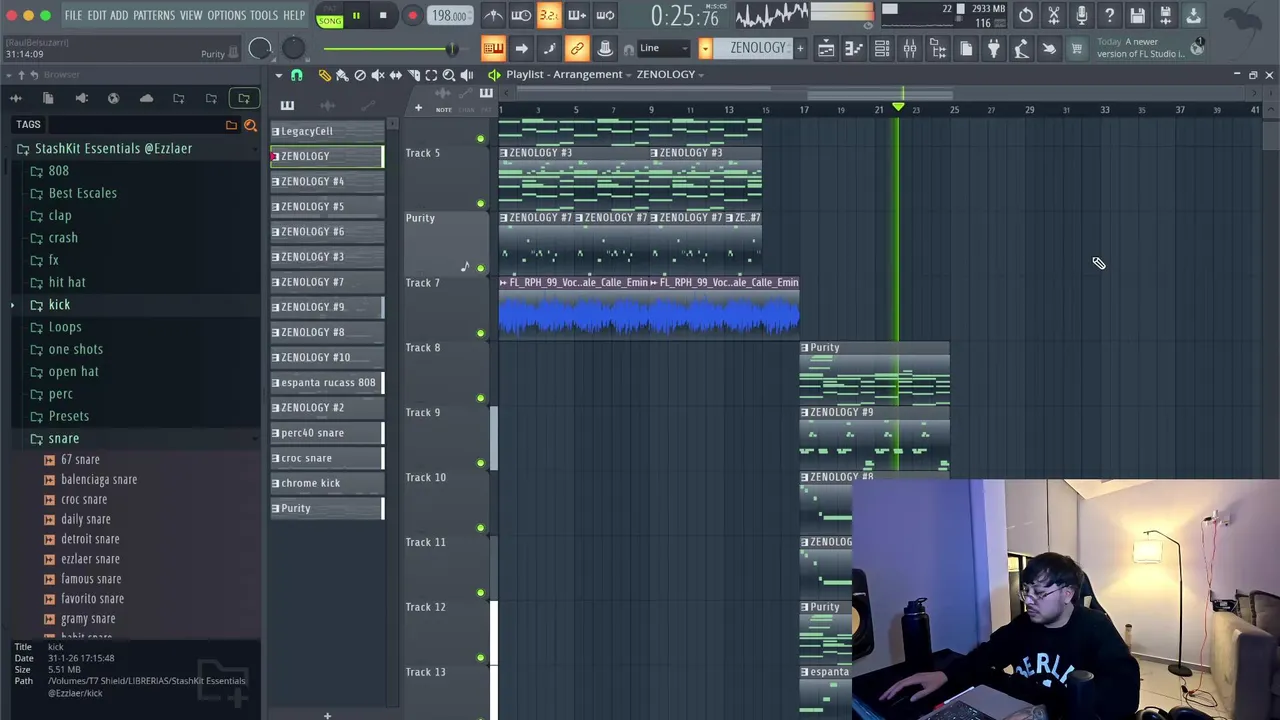This screenshot has height=720, width=1280.
Task: Open the Playlist view icon in toolbar
Action: (x=826, y=48)
